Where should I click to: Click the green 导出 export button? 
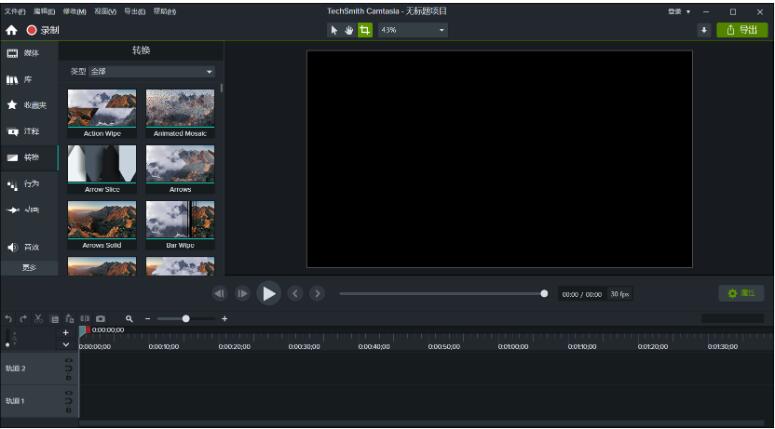[x=742, y=30]
